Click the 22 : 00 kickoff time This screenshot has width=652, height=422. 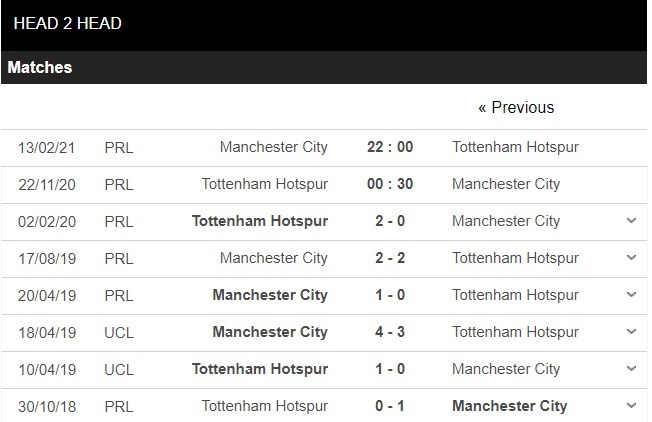pos(390,147)
